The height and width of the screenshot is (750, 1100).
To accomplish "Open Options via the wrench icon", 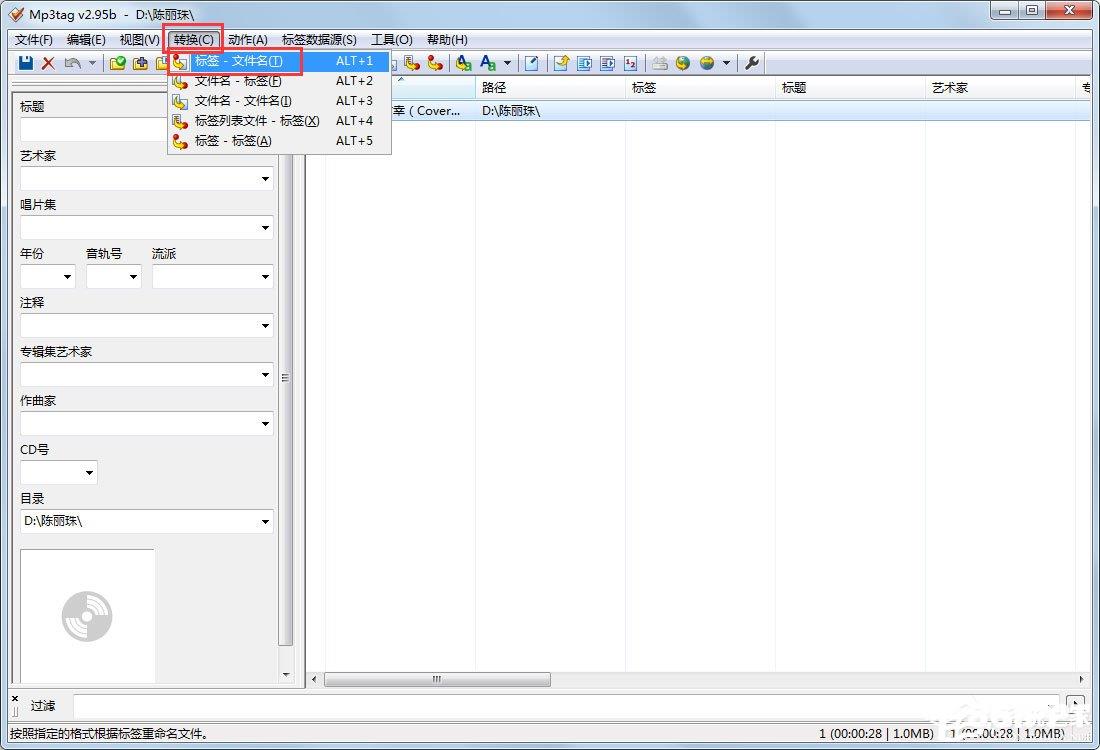I will (752, 63).
